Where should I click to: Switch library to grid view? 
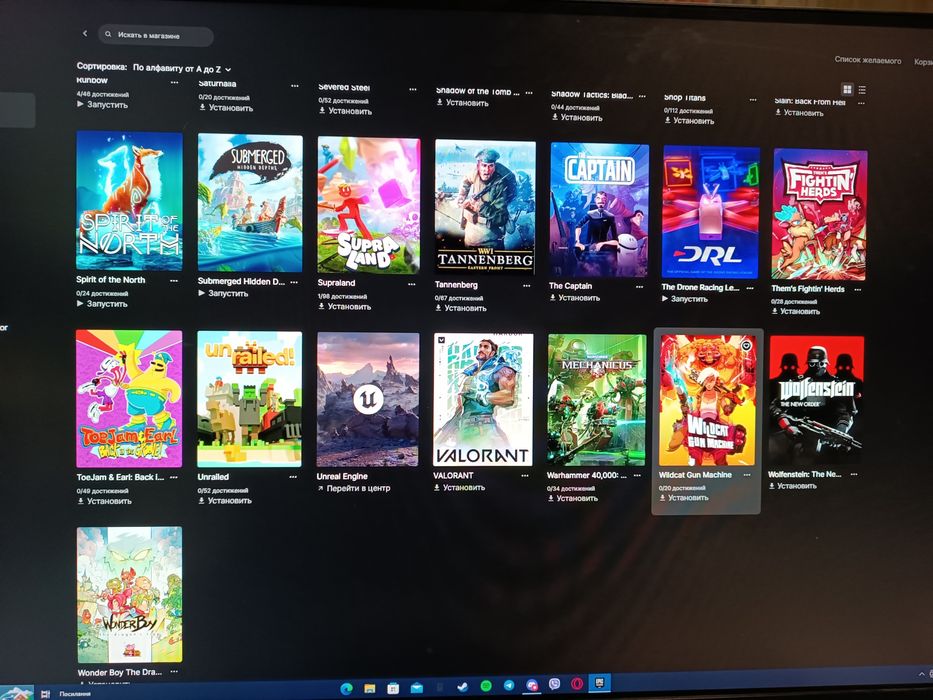847,89
